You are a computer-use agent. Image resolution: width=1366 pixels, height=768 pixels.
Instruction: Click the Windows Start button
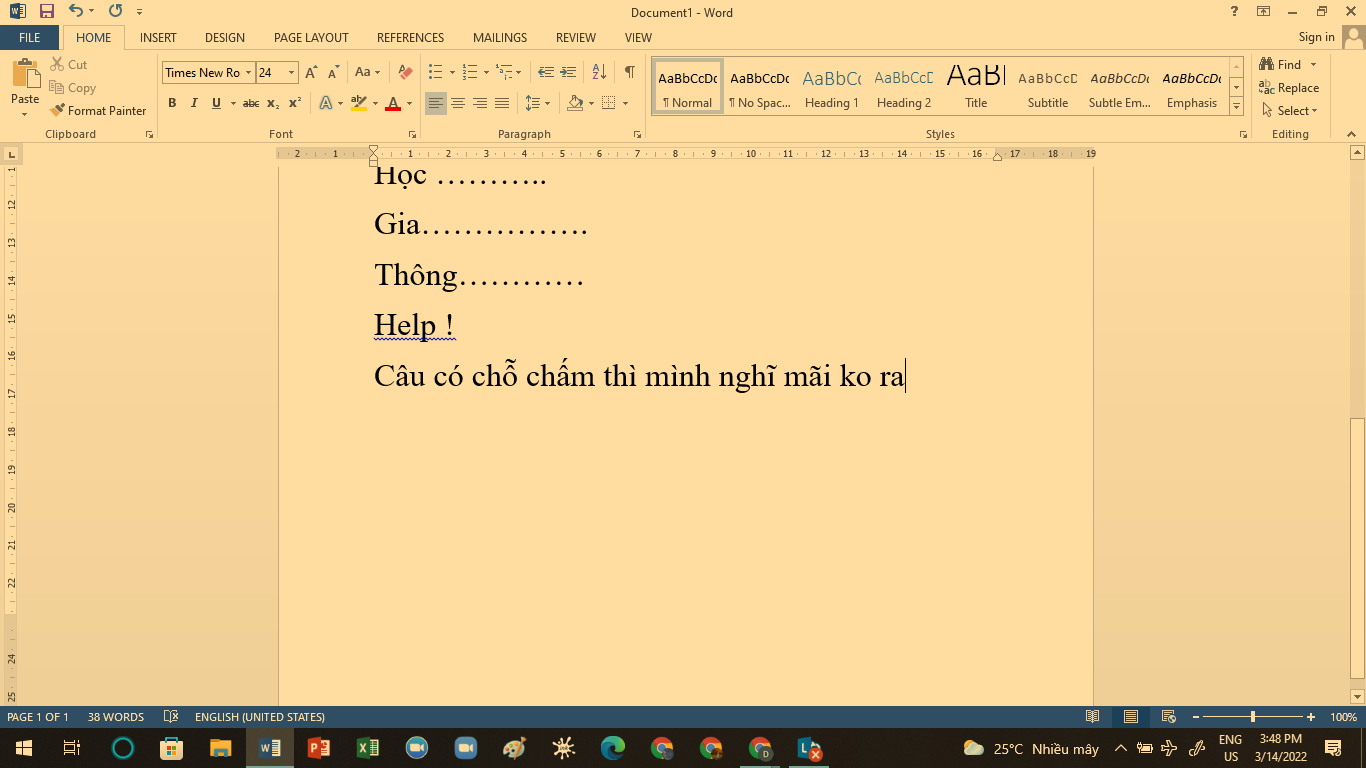pyautogui.click(x=23, y=748)
